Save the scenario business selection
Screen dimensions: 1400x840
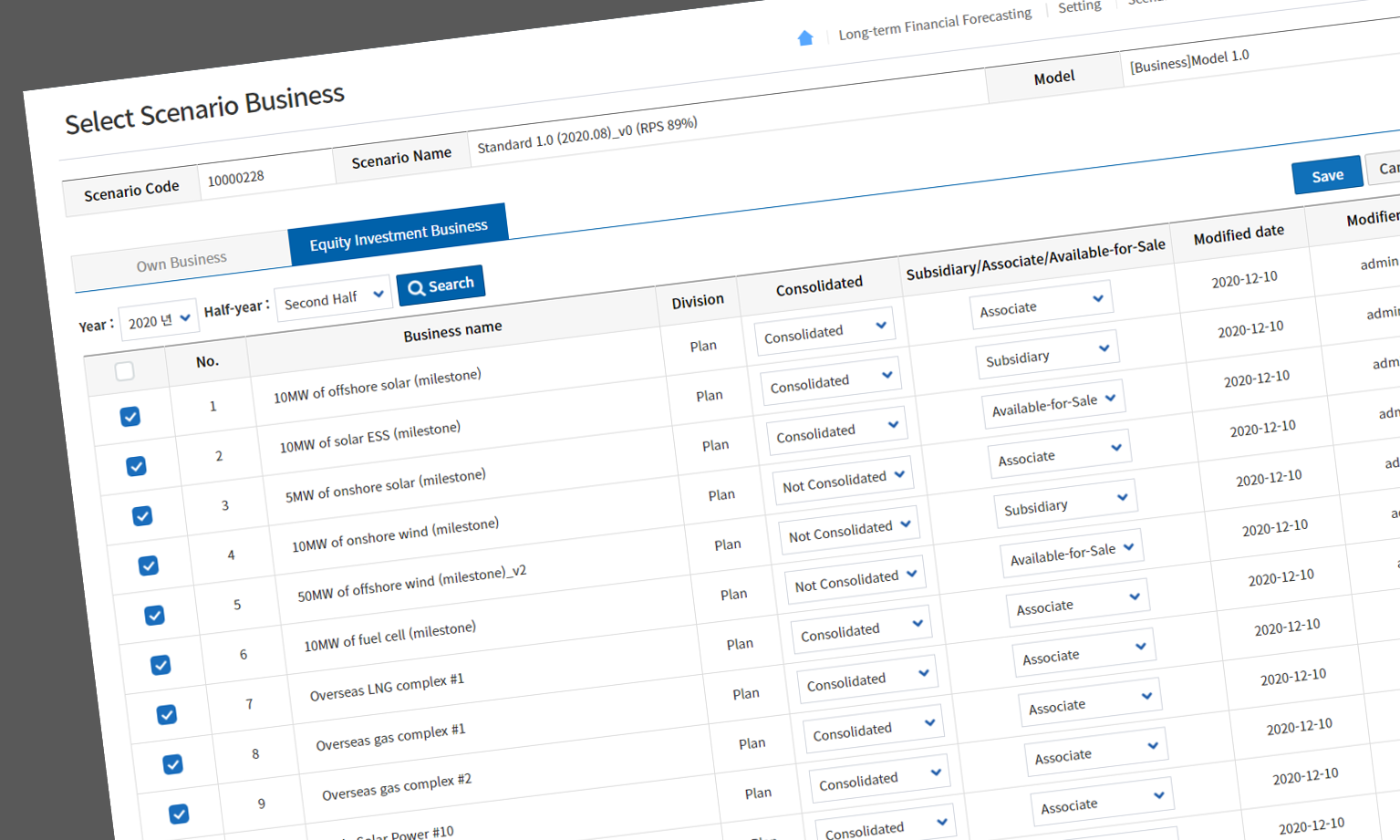[1327, 175]
